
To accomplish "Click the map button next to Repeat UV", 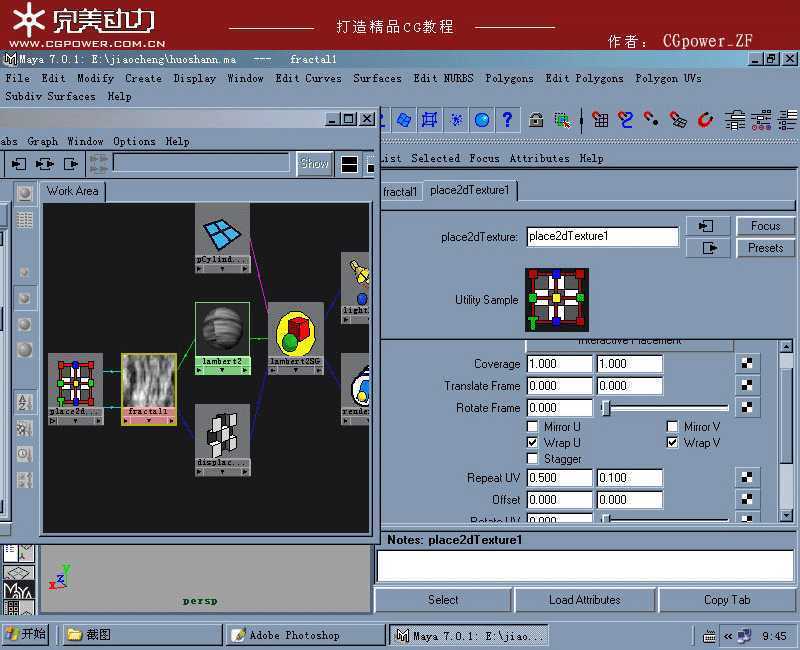I will click(747, 477).
